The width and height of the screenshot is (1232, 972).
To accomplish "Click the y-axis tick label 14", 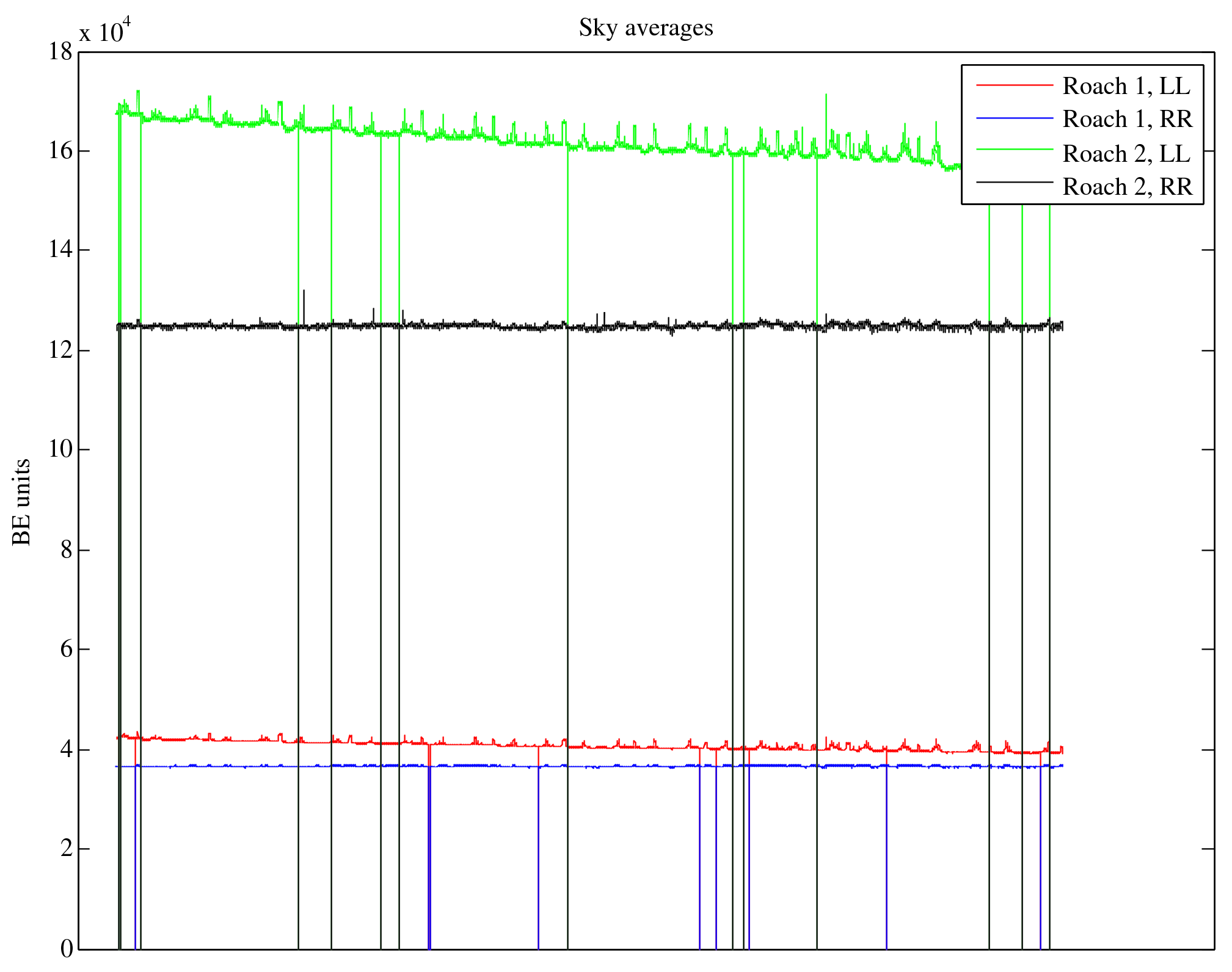I will point(60,250).
